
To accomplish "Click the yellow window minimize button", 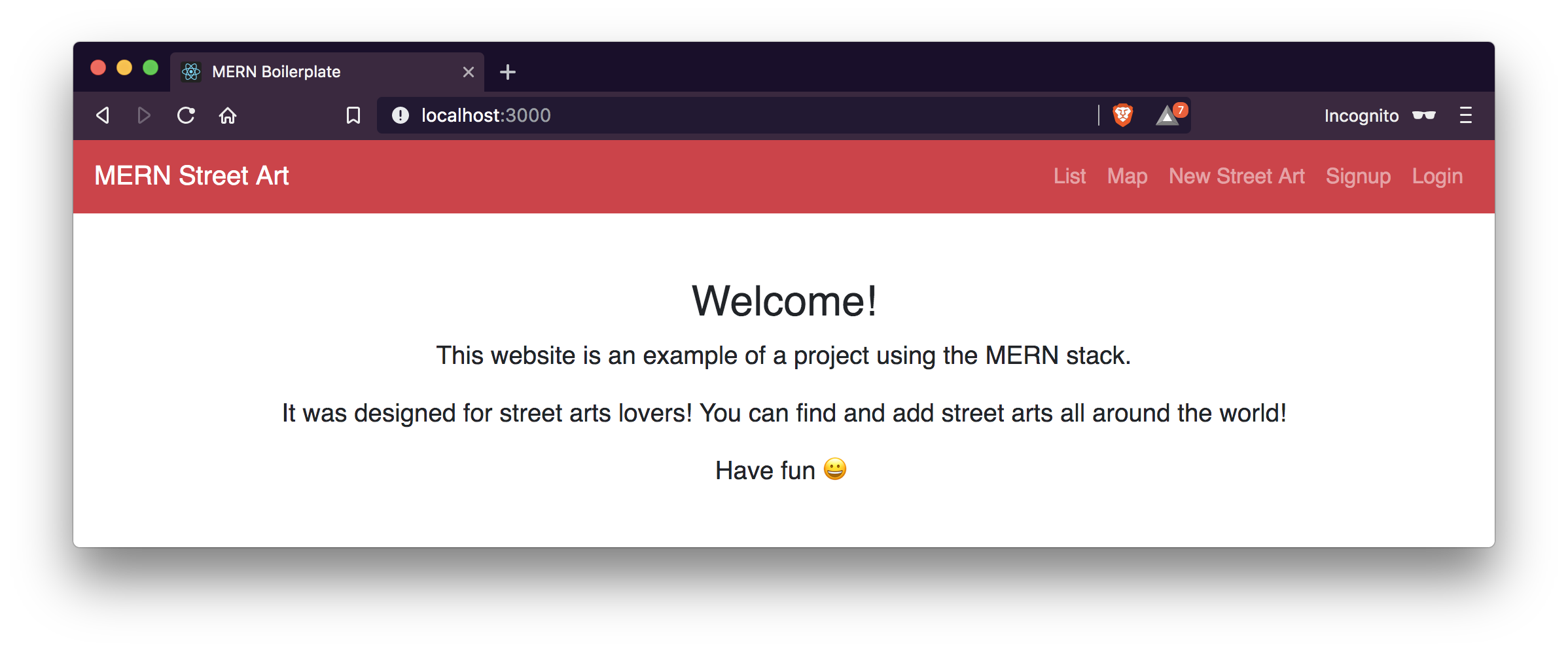I will pos(124,68).
